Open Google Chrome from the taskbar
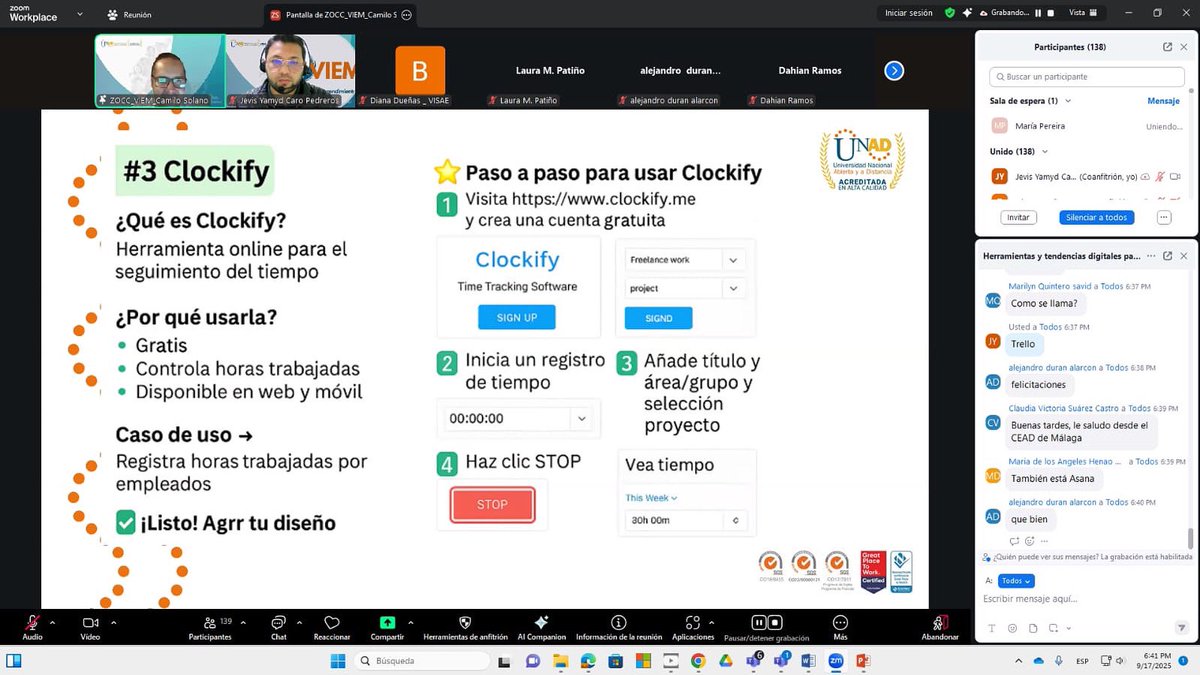Viewport: 1200px width, 675px height. [697, 660]
